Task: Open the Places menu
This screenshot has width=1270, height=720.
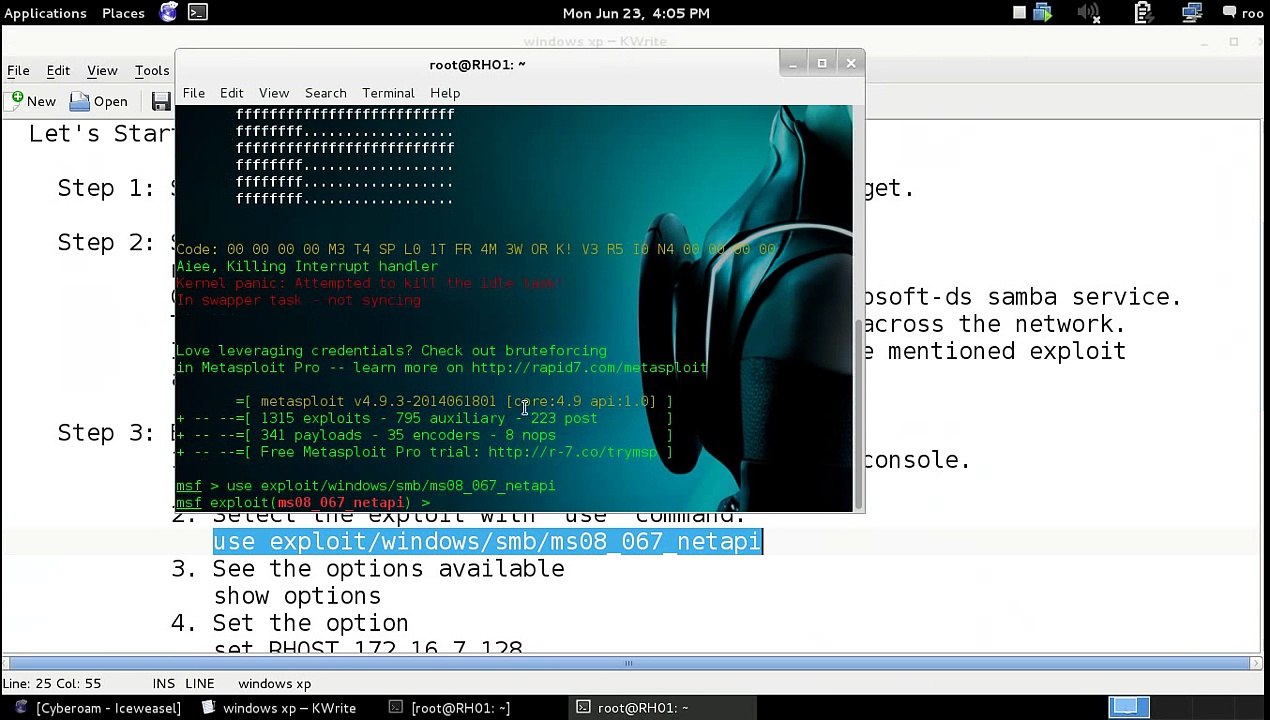Action: (x=123, y=13)
